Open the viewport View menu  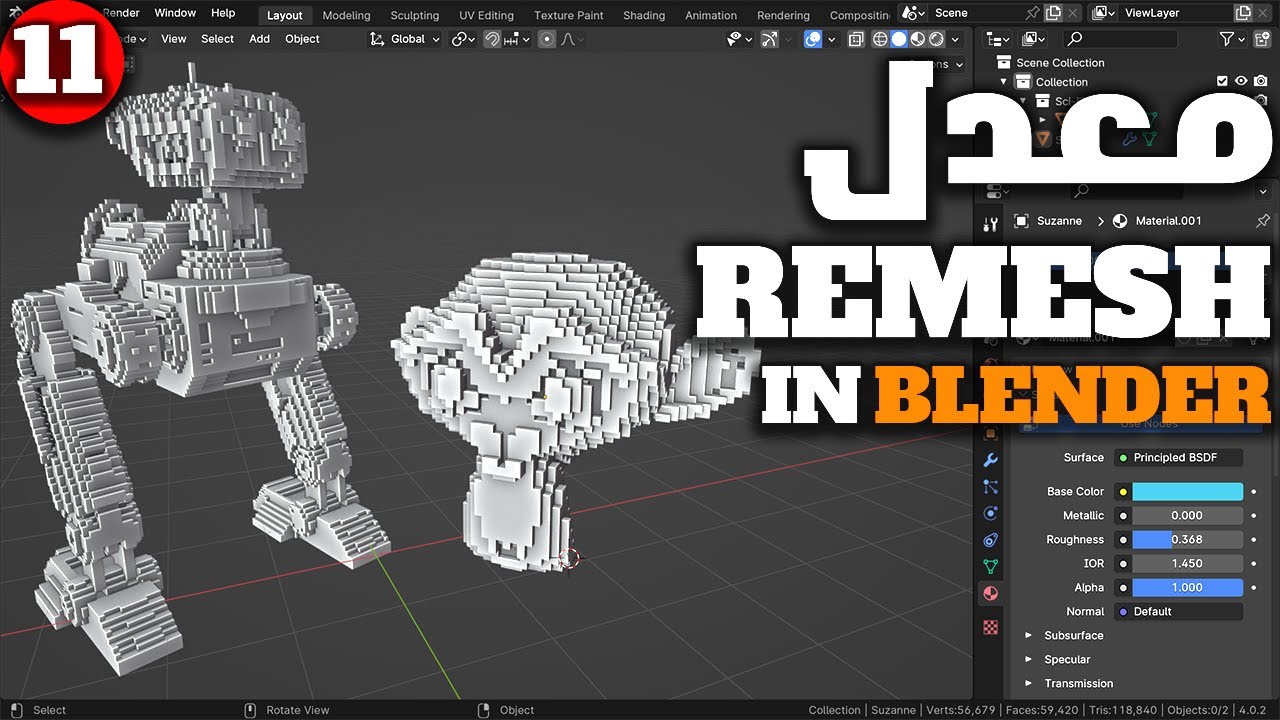(x=174, y=39)
